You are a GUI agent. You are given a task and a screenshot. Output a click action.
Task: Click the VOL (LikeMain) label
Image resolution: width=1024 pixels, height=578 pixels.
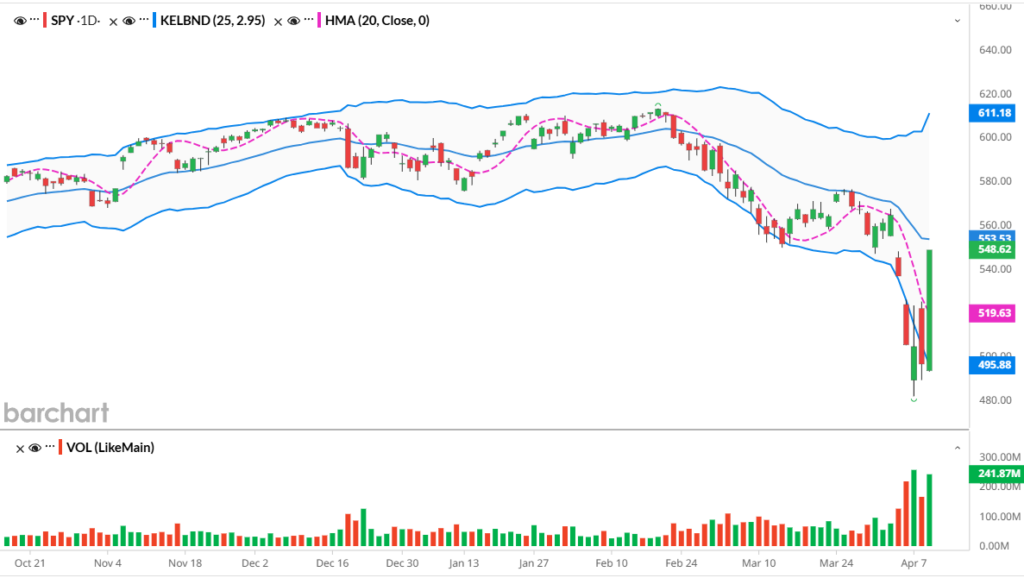tap(111, 448)
